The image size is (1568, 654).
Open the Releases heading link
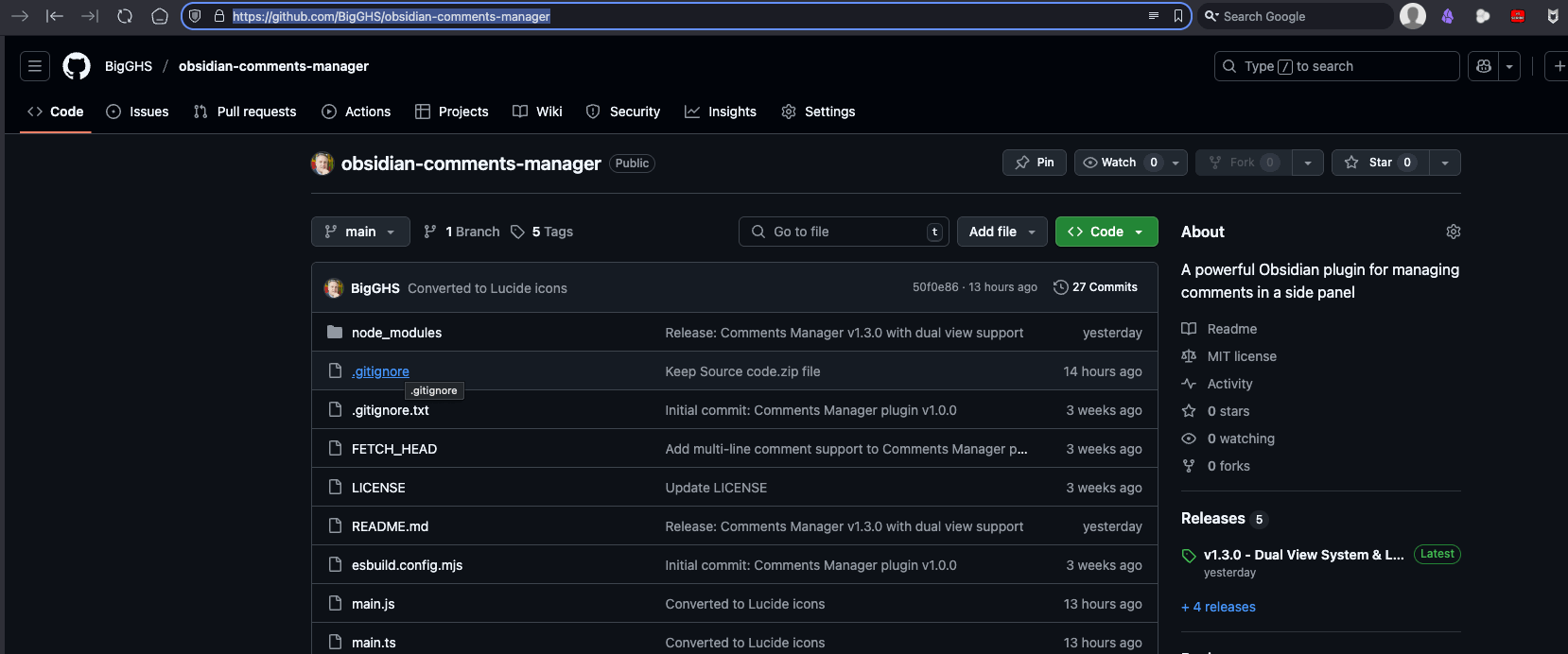(1224, 519)
